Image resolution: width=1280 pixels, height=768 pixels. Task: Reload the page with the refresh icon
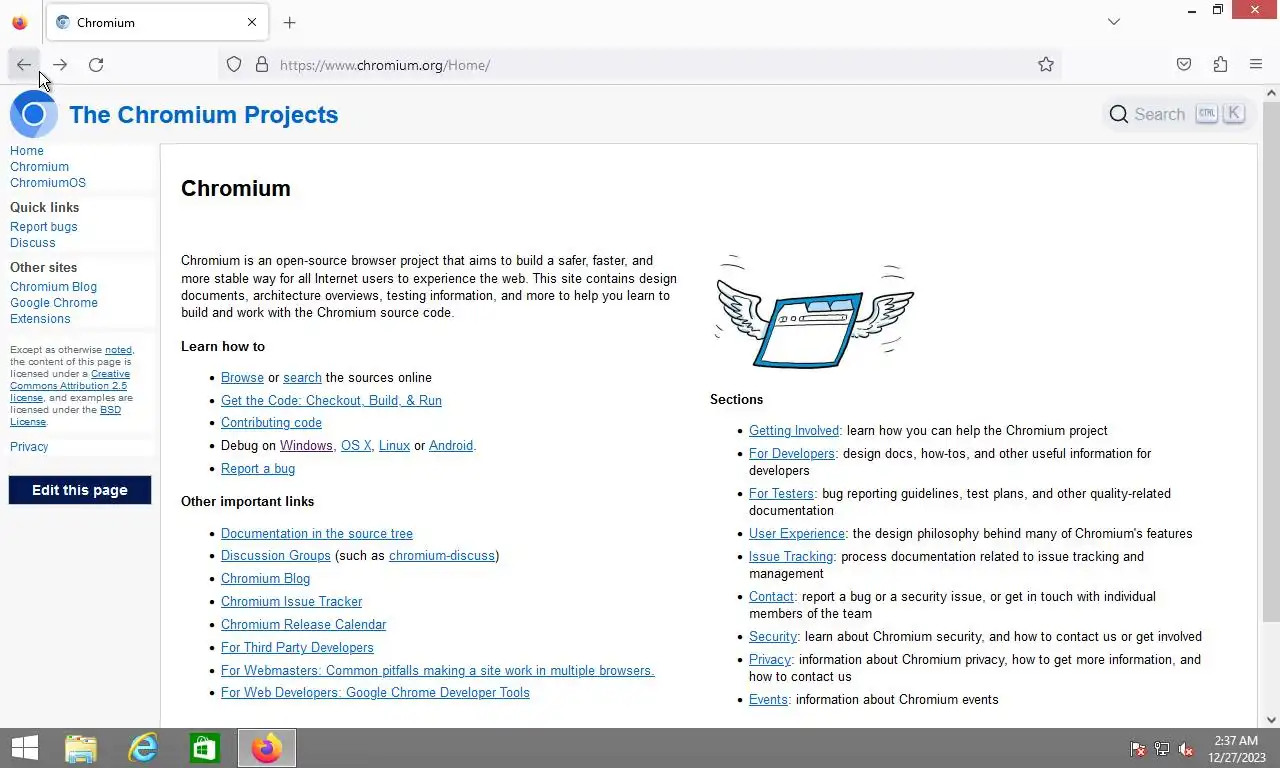pos(96,65)
